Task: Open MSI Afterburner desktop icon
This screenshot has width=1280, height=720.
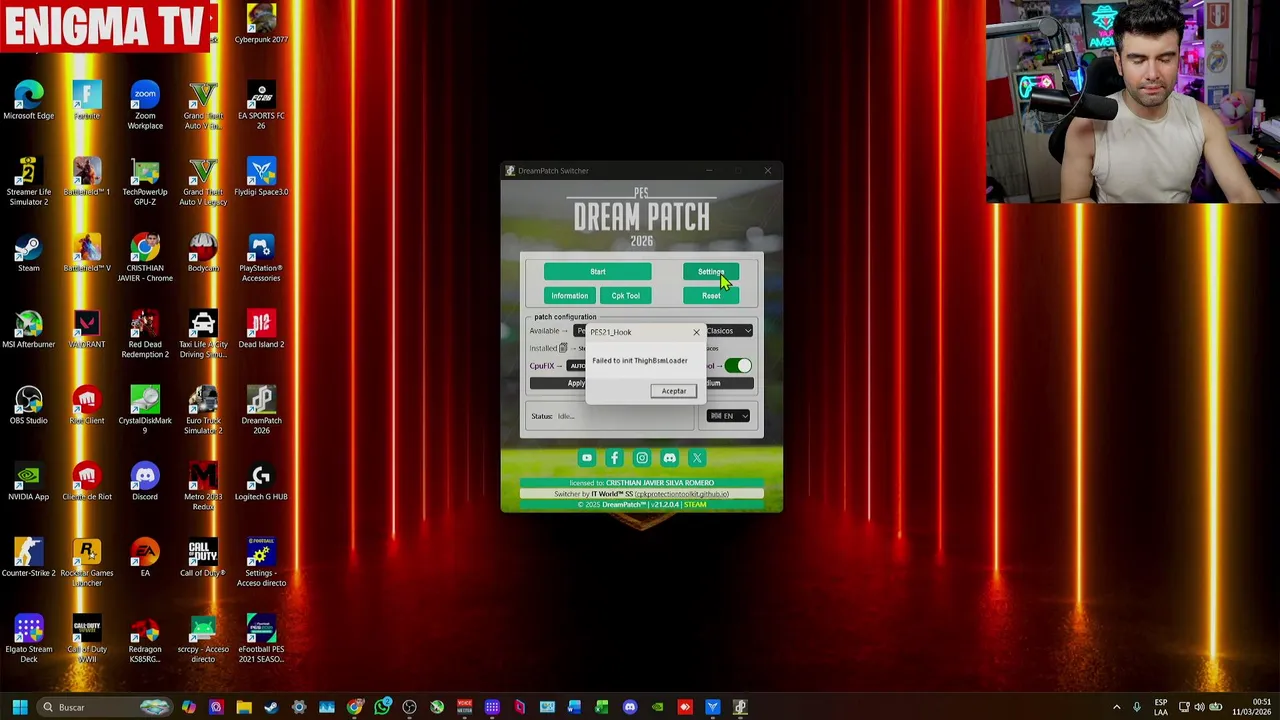Action: (x=29, y=329)
